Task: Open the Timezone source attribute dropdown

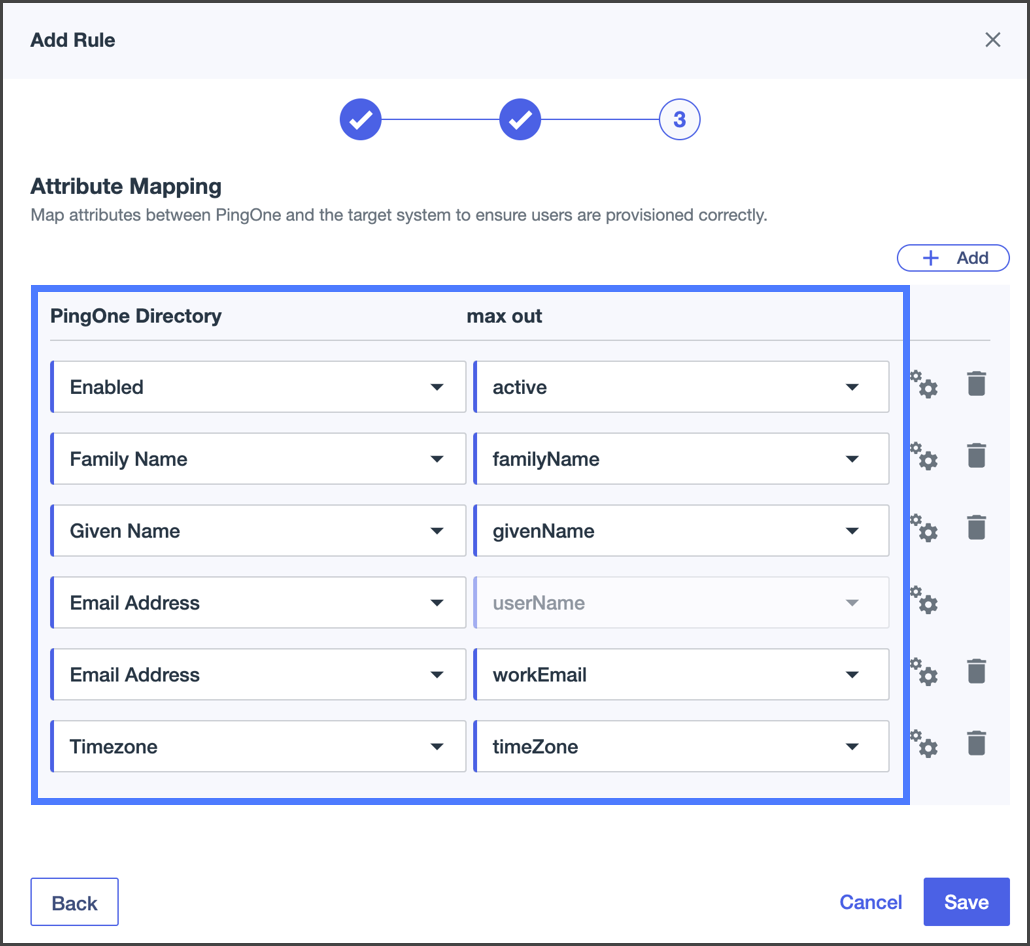Action: [x=258, y=747]
